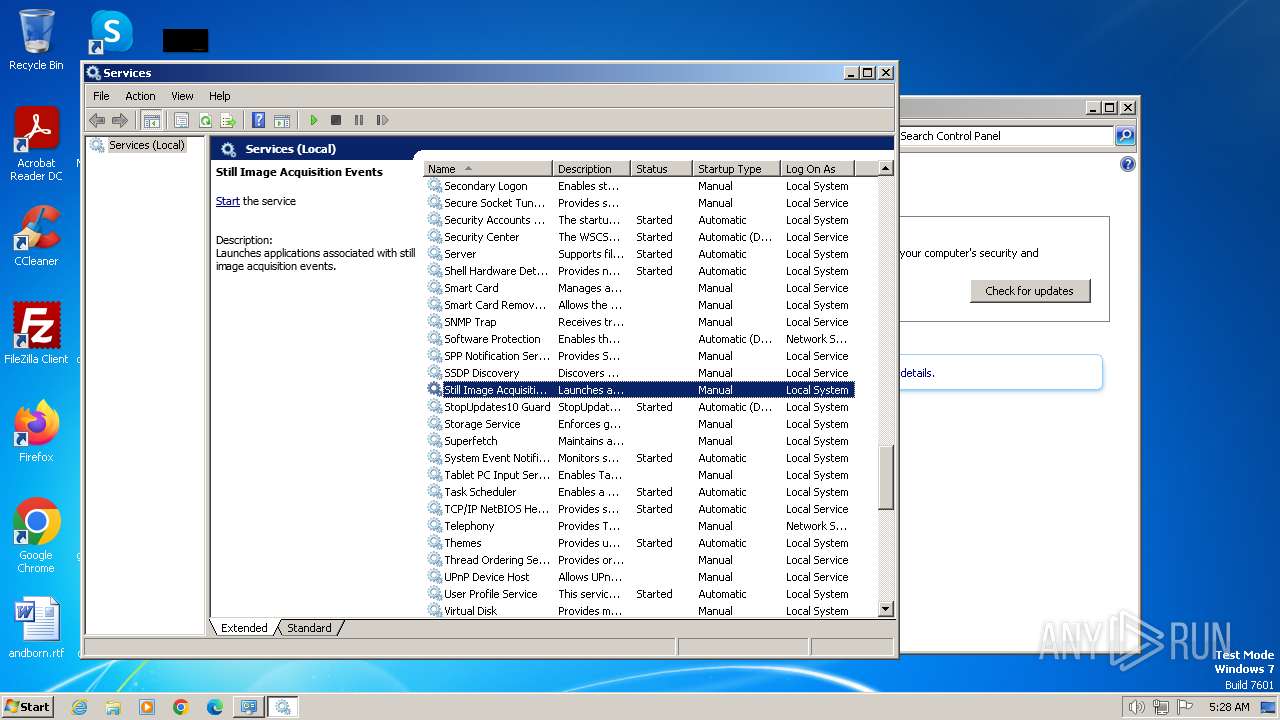Click the Restart Service toolbar icon
This screenshot has width=1280, height=720.
coord(382,120)
